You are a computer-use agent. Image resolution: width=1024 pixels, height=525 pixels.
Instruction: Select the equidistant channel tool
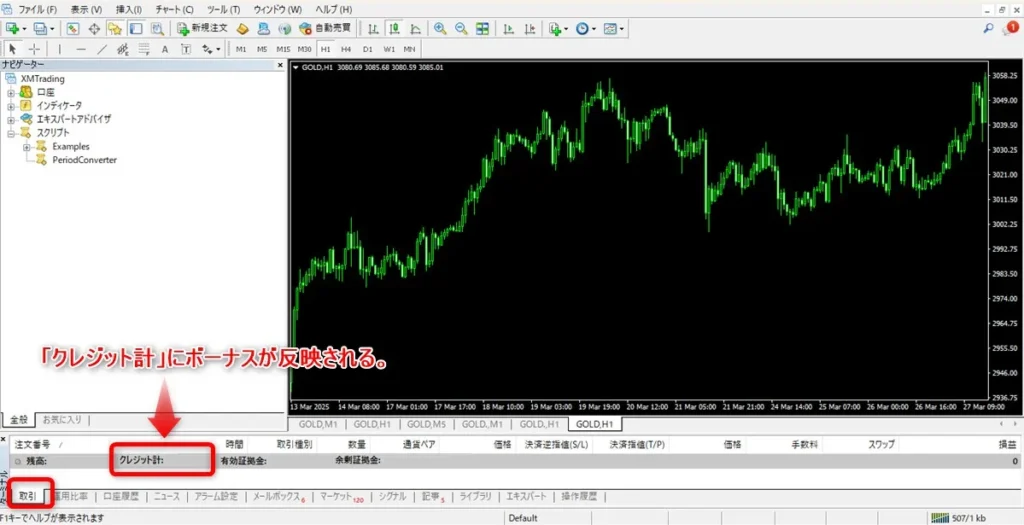point(122,49)
